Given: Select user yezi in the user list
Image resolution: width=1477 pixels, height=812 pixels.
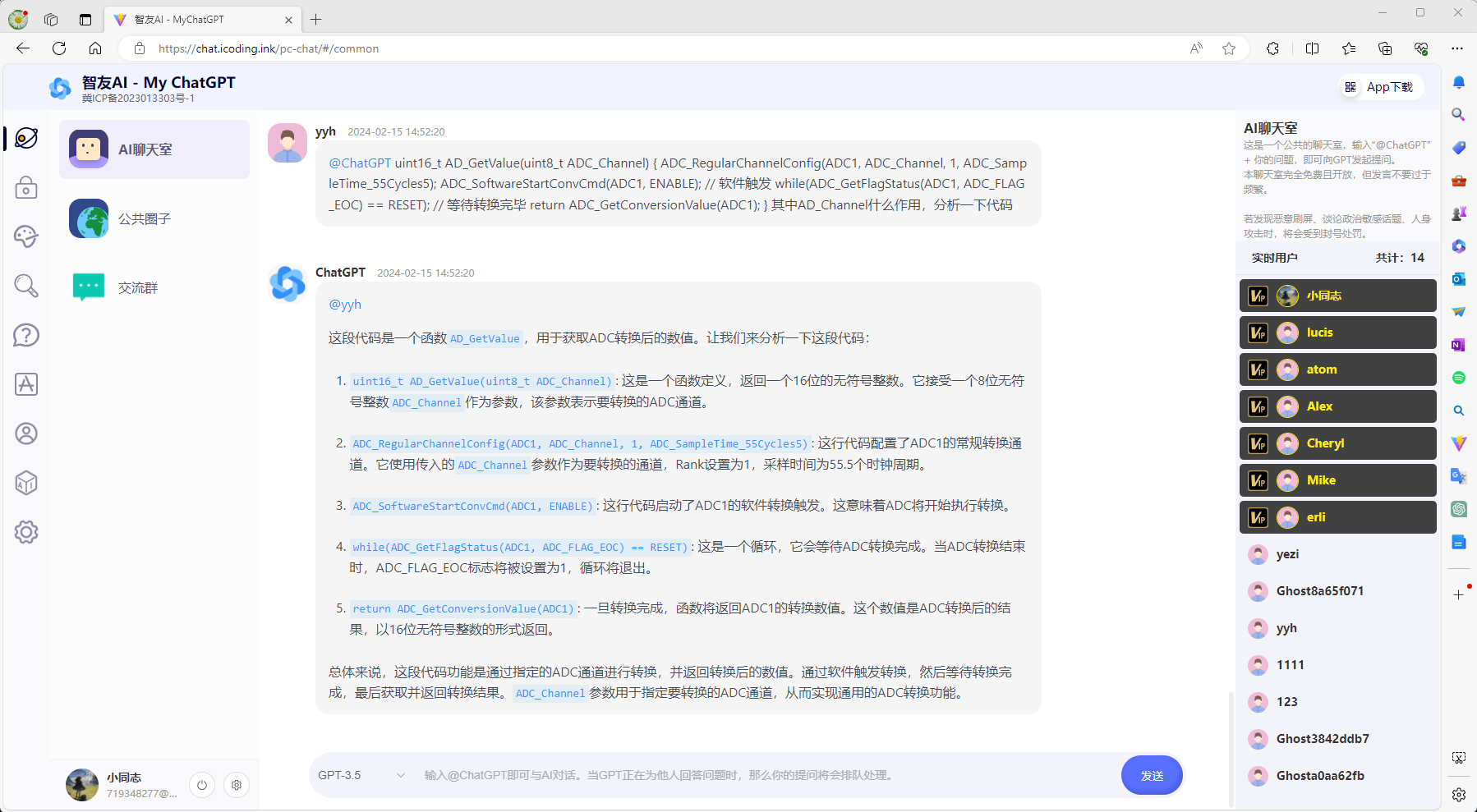Looking at the screenshot, I should point(1337,554).
